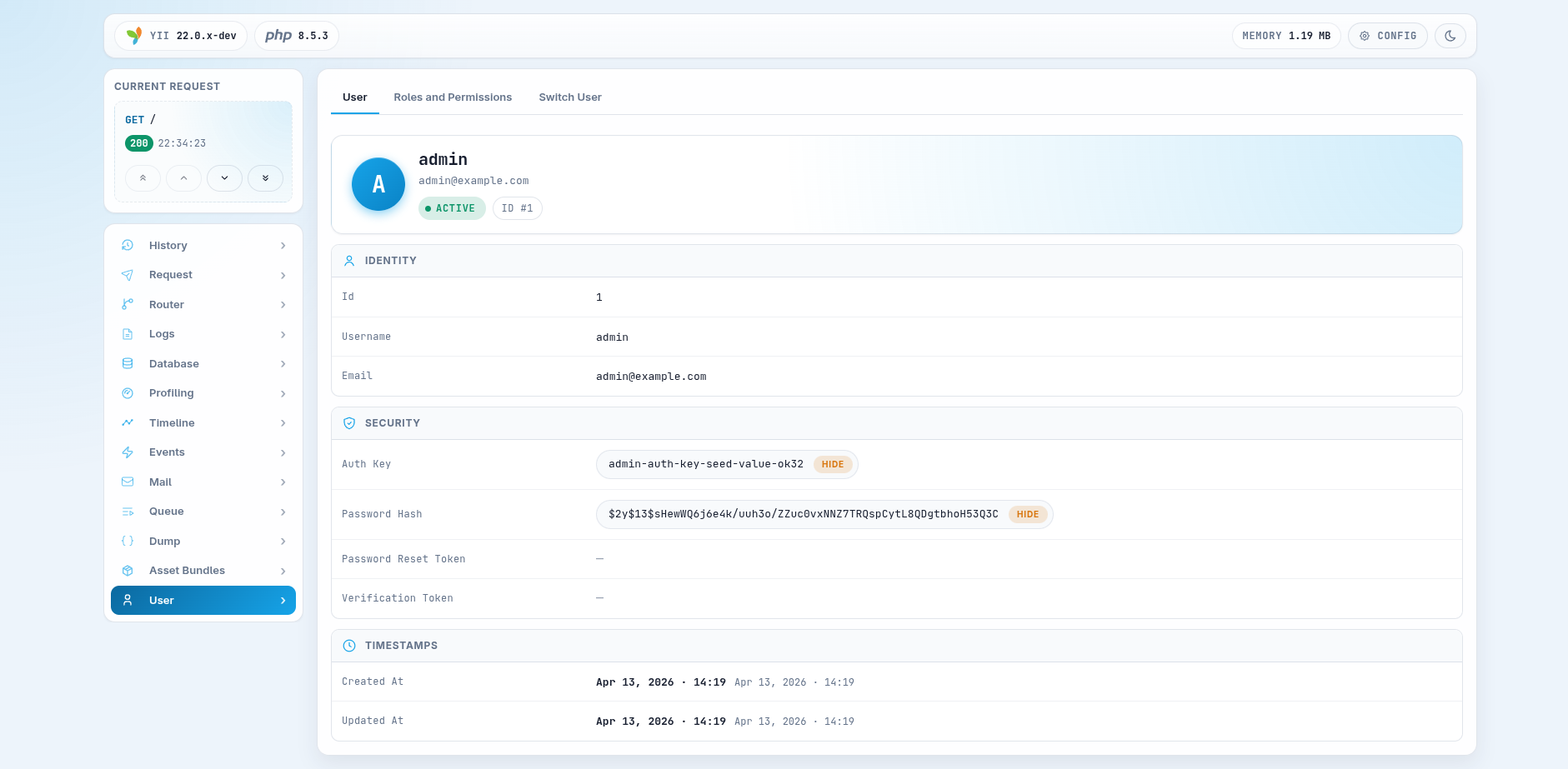Open the Queue menu item

203,512
